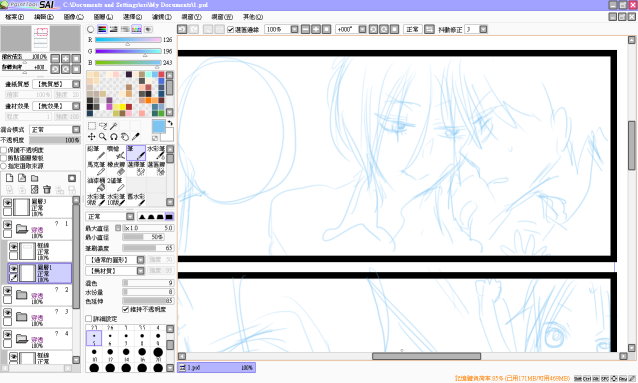Viewport: 638px width, 383px height.
Task: Create a new linework layer
Action: 22,178
